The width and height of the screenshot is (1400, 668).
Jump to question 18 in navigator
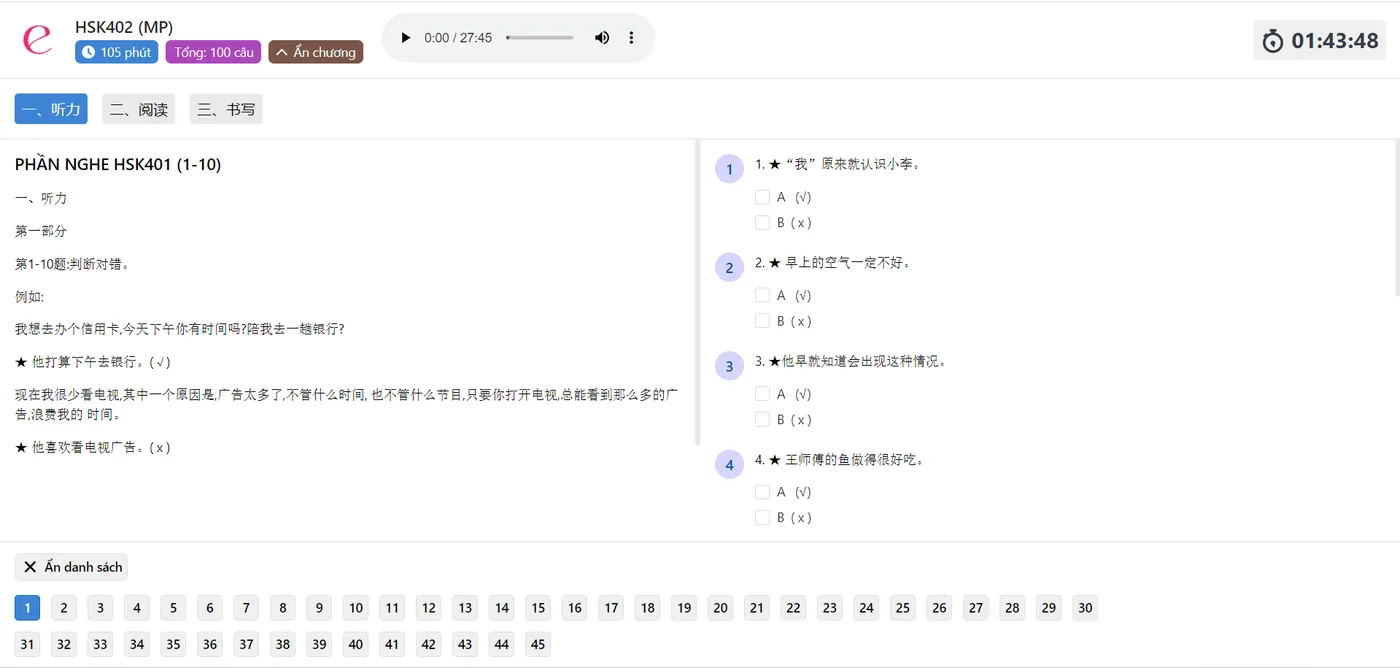(x=648, y=608)
